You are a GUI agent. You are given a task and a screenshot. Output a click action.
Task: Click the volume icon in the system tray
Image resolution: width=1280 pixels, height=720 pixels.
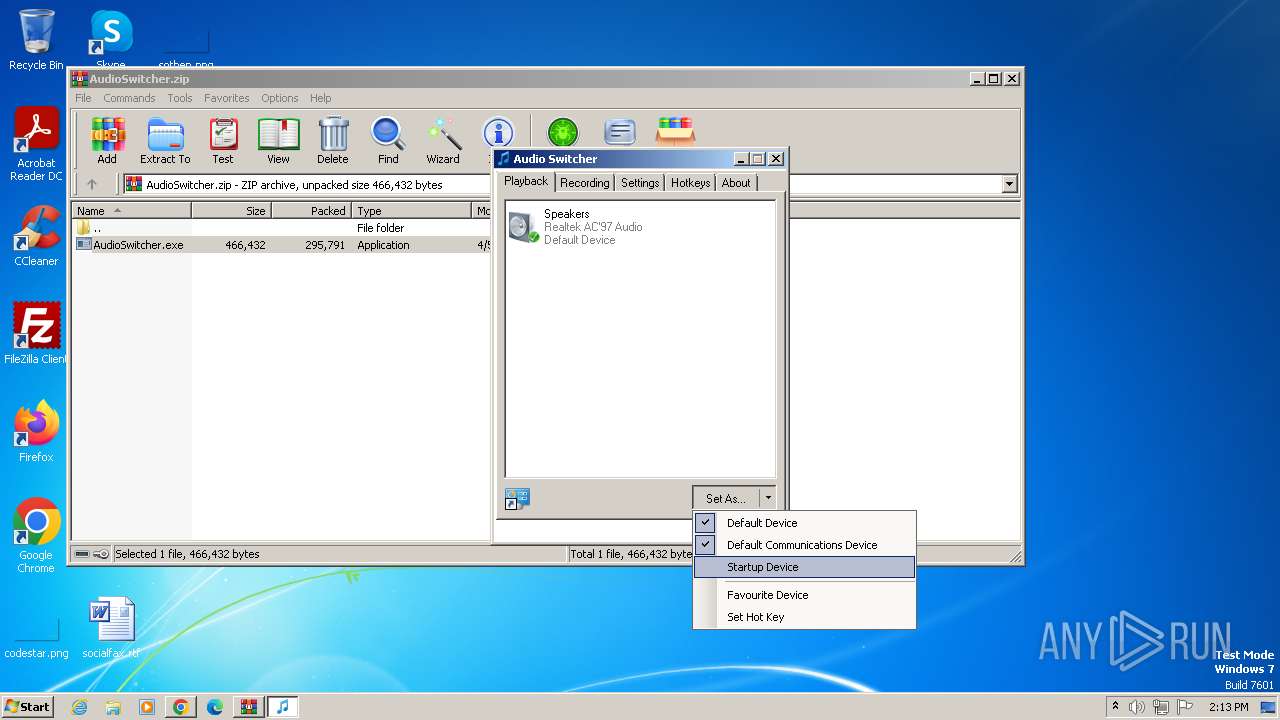pos(1137,707)
